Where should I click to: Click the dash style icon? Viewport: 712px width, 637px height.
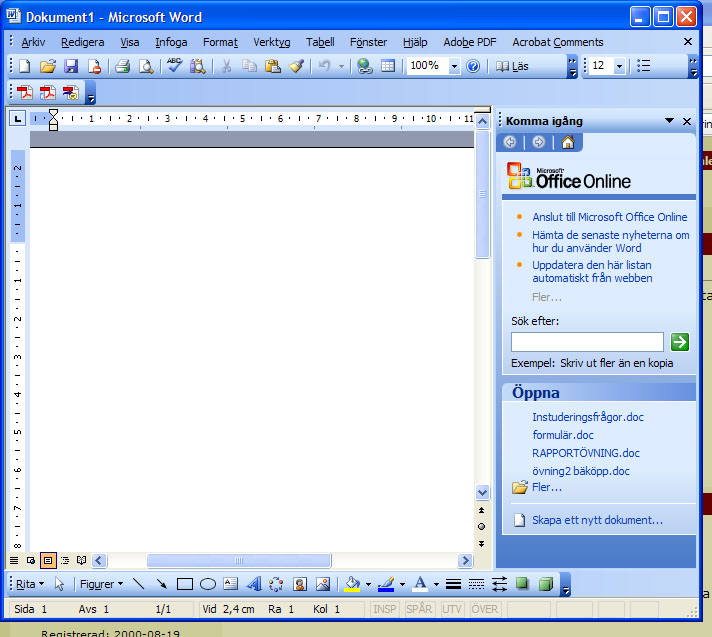(476, 584)
